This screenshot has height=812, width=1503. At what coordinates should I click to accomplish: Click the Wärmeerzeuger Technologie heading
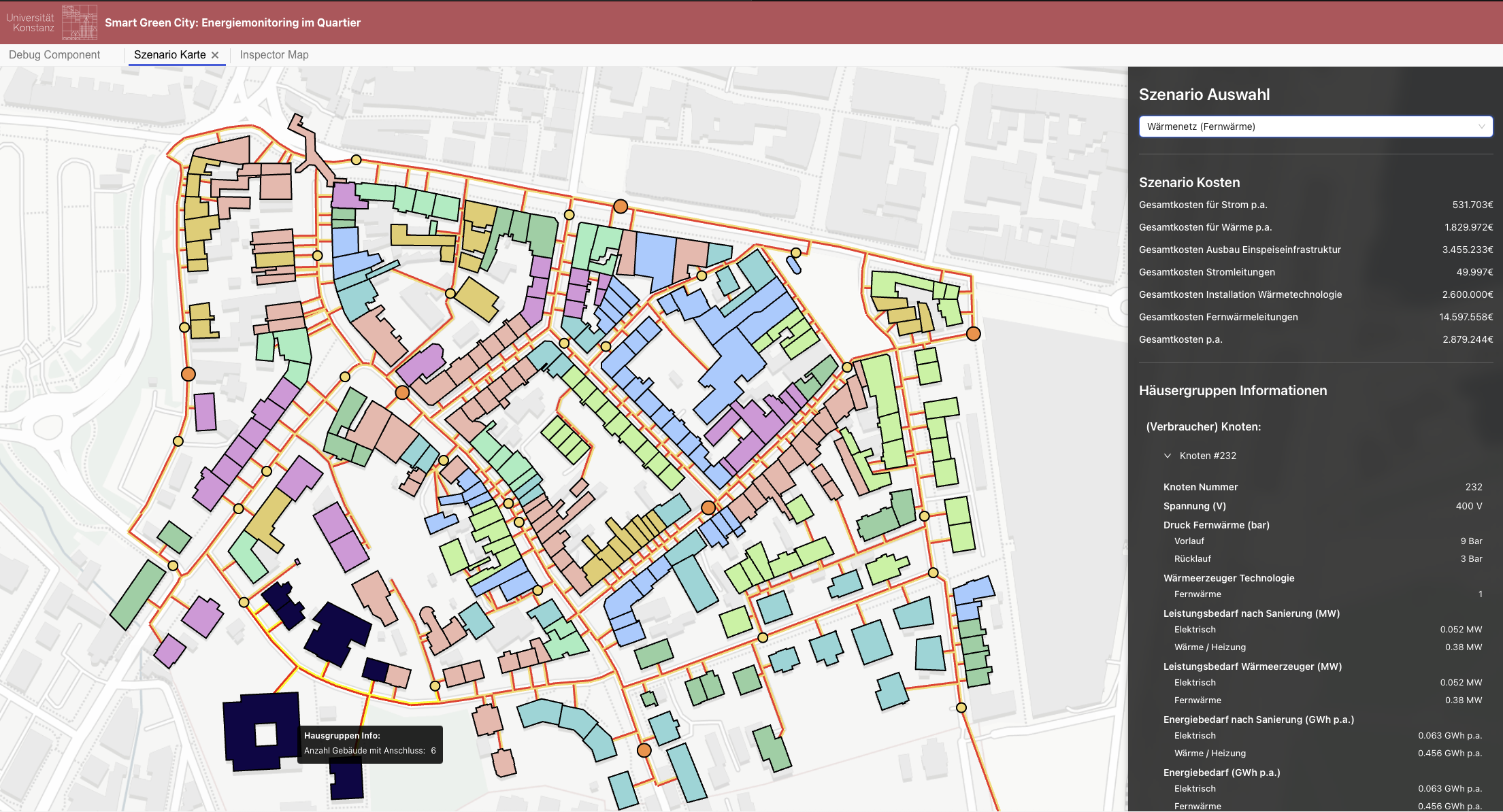pyautogui.click(x=1228, y=578)
